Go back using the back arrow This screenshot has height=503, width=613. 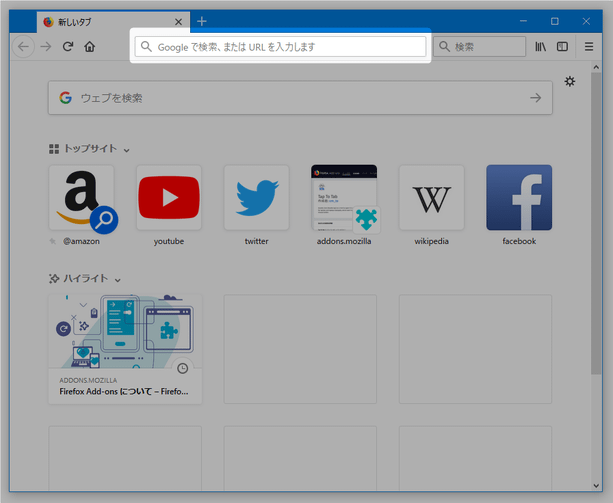[x=23, y=47]
